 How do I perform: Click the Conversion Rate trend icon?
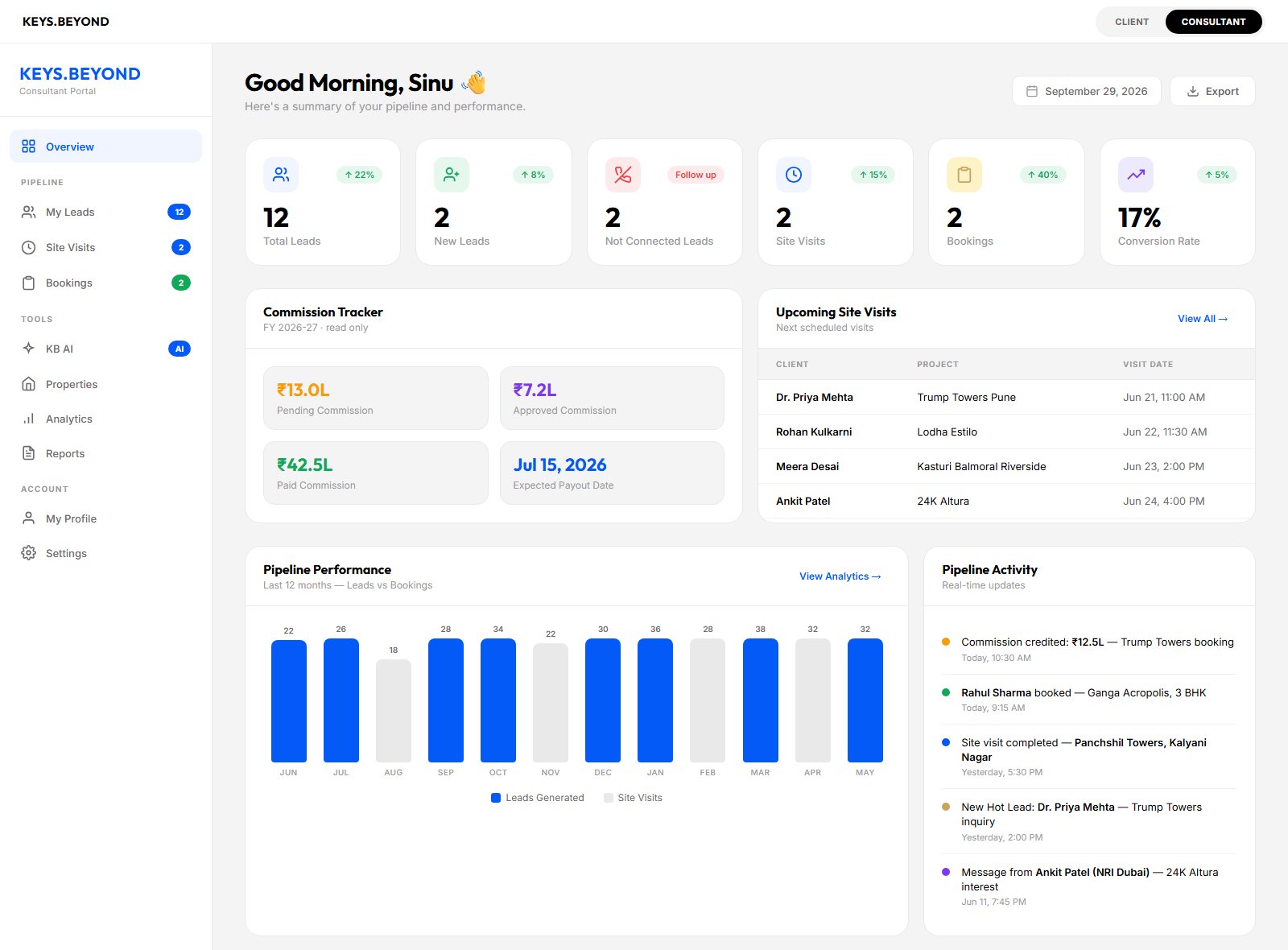[1136, 175]
